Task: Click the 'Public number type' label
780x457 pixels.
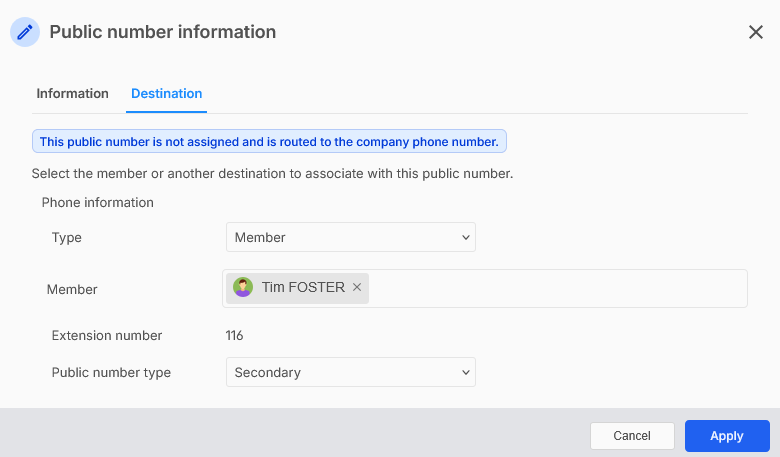Action: (111, 372)
